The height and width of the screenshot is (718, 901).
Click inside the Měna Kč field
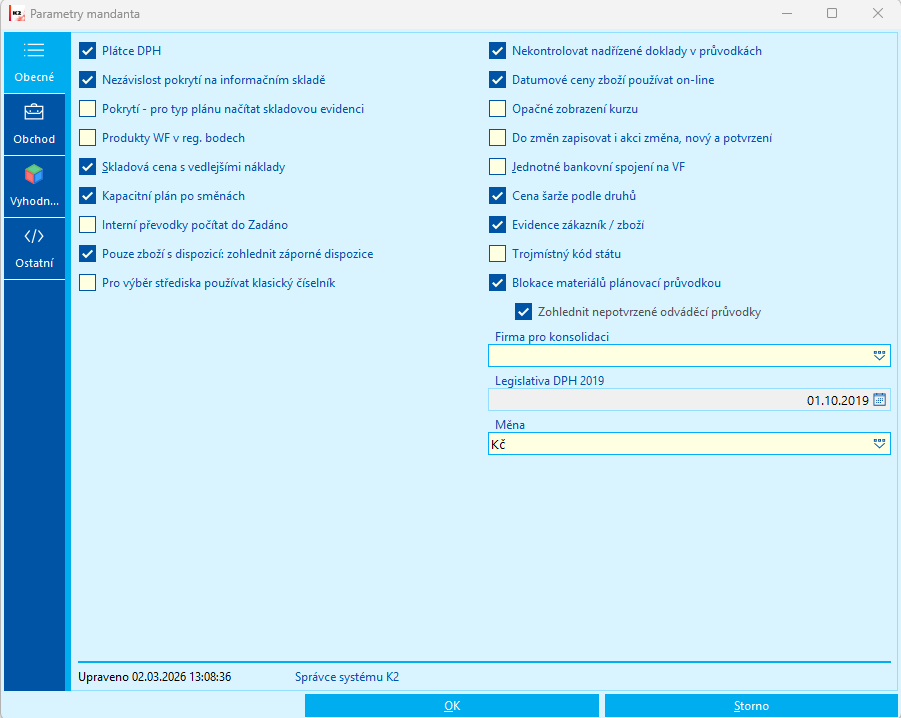679,444
